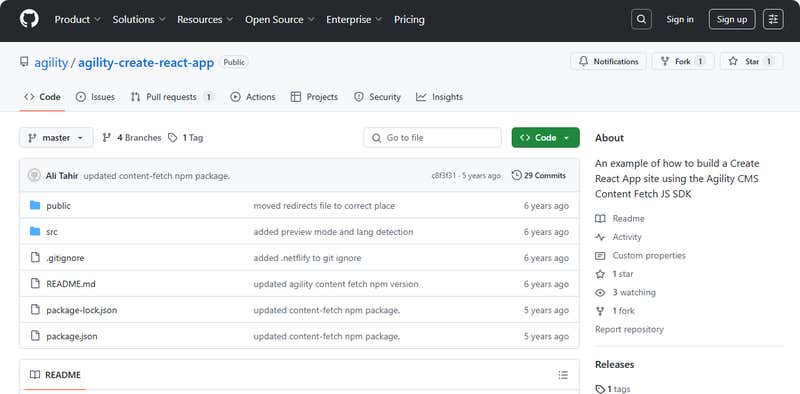Screen dimensions: 800x394
Task: Click the Custom properties icon
Action: pyautogui.click(x=600, y=255)
